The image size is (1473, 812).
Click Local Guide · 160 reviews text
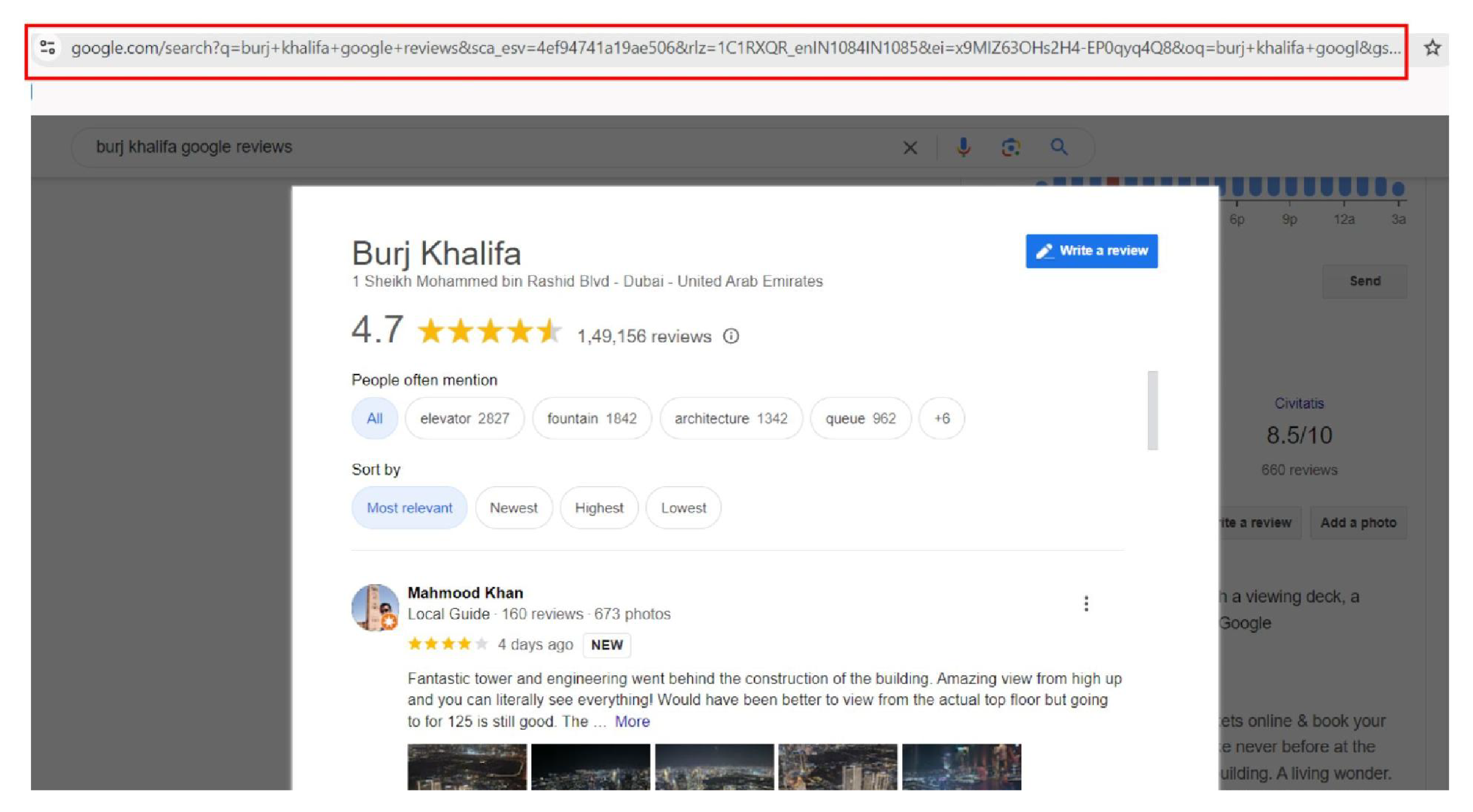point(495,614)
